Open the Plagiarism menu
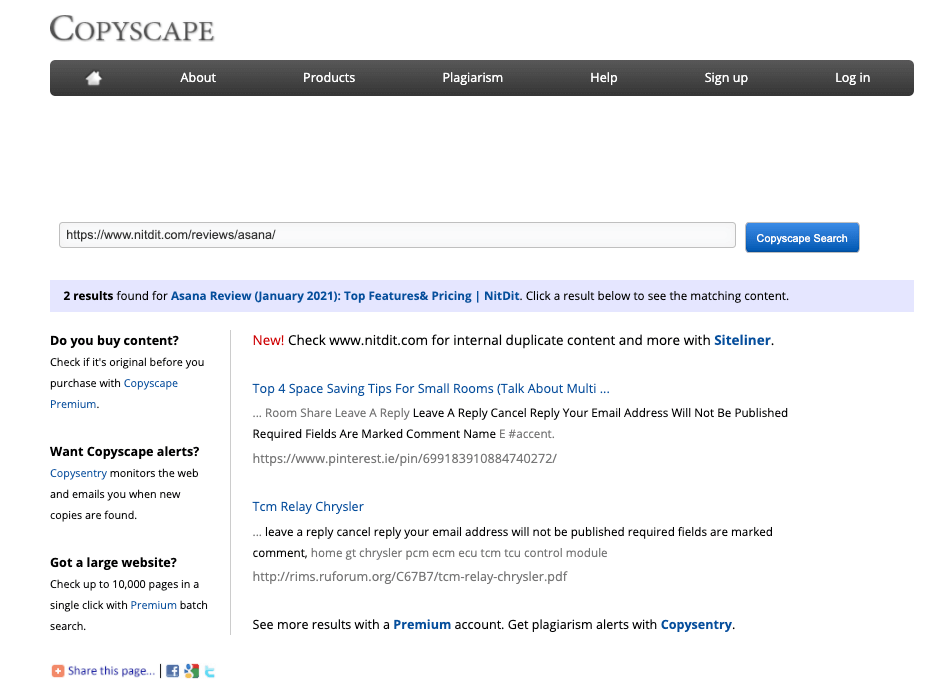The height and width of the screenshot is (696, 948). [x=472, y=77]
